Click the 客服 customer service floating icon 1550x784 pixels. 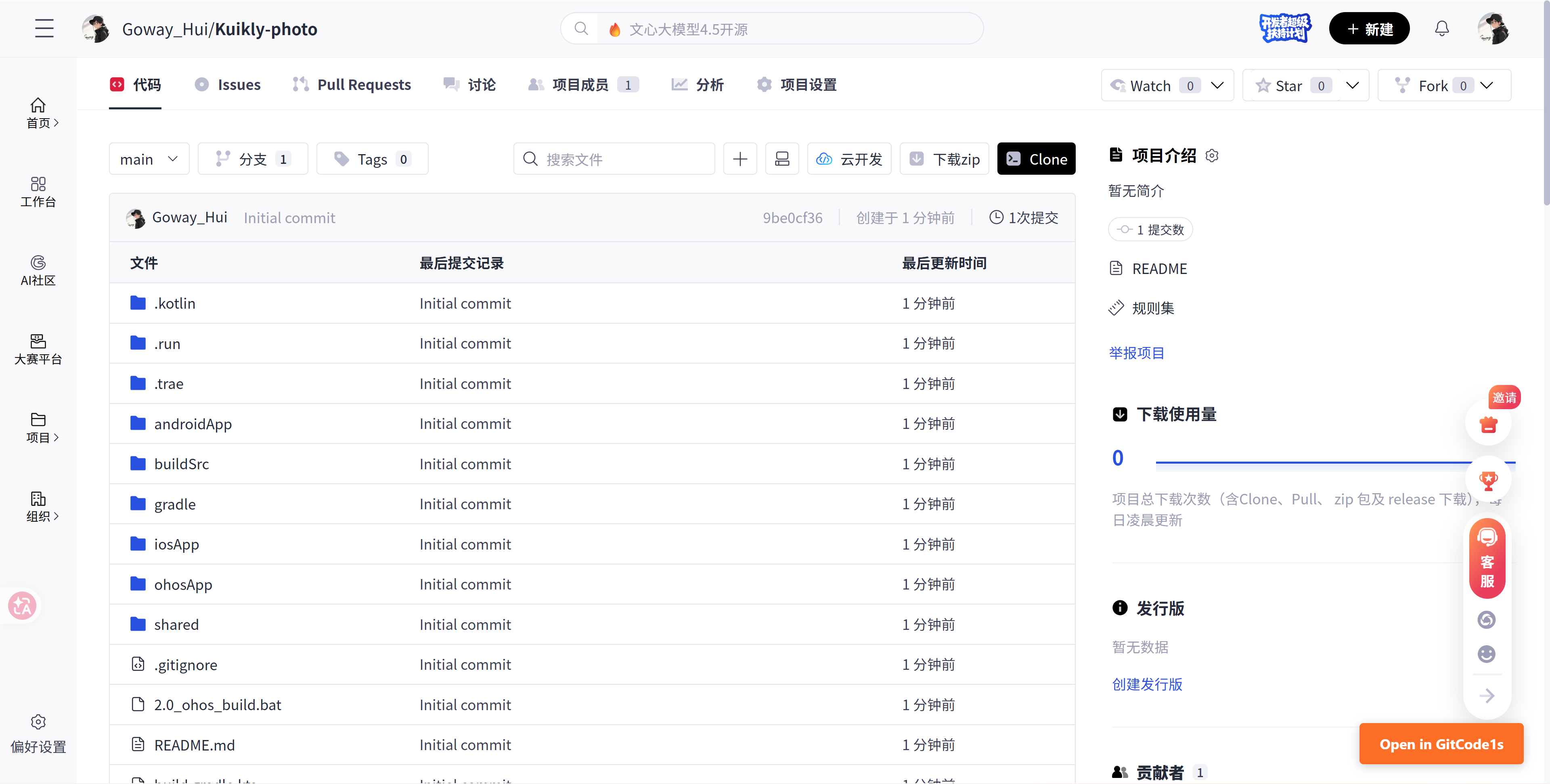tap(1487, 558)
